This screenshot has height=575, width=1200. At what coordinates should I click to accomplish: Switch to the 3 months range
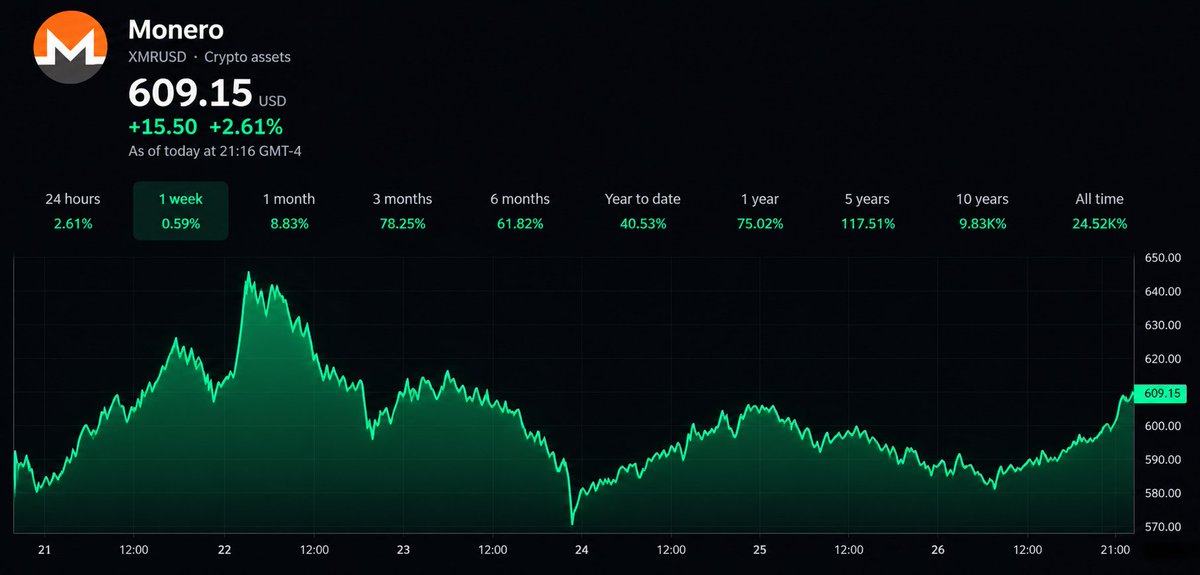(404, 211)
